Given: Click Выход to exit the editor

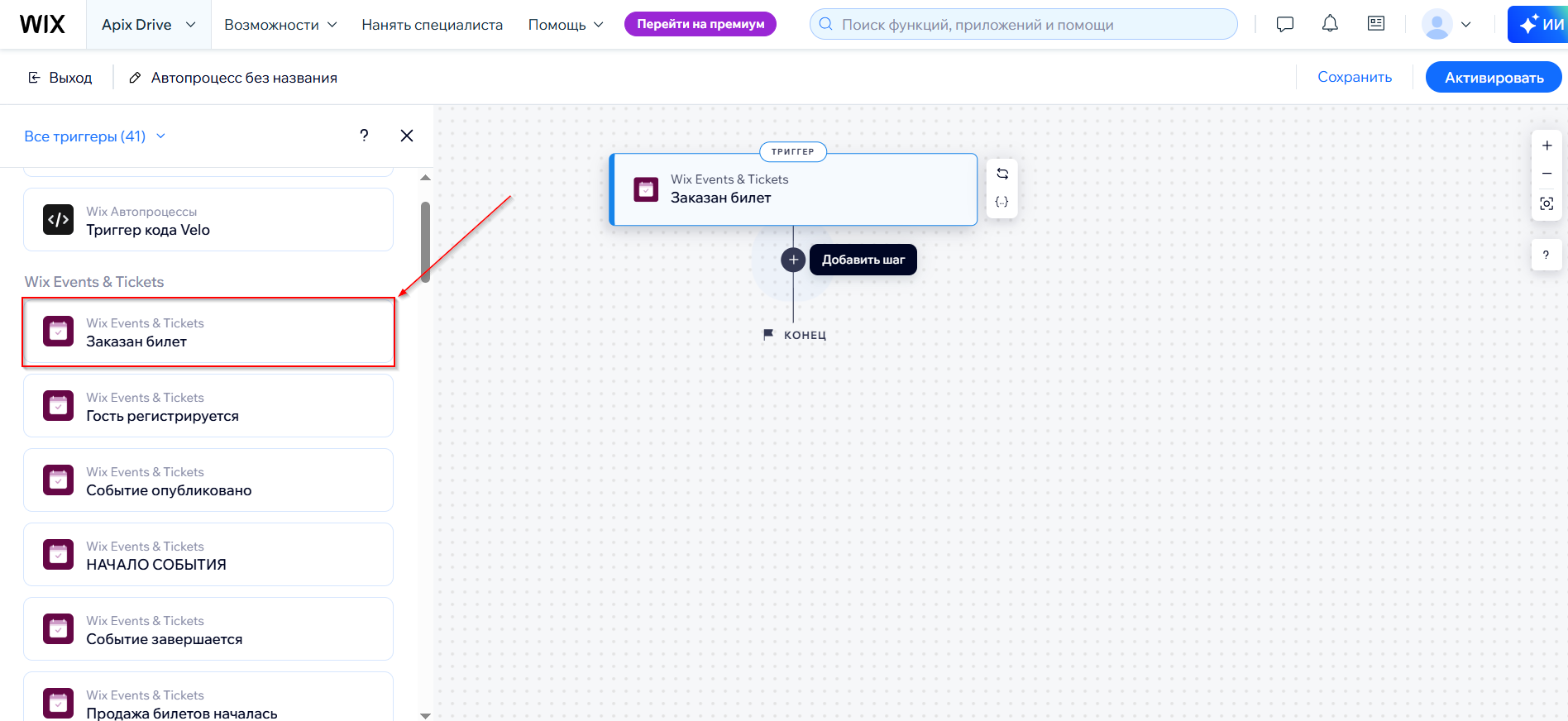Looking at the screenshot, I should (x=60, y=78).
